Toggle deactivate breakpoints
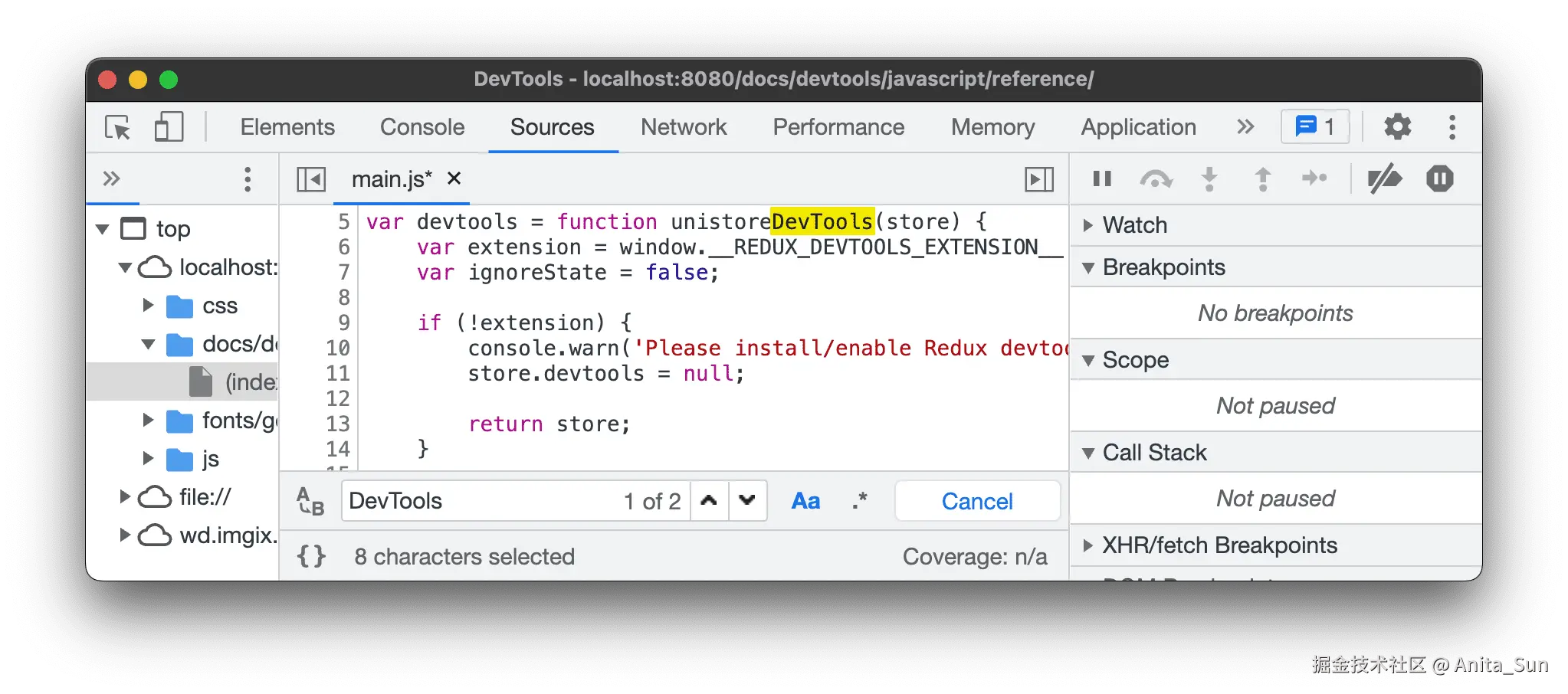 click(x=1385, y=179)
